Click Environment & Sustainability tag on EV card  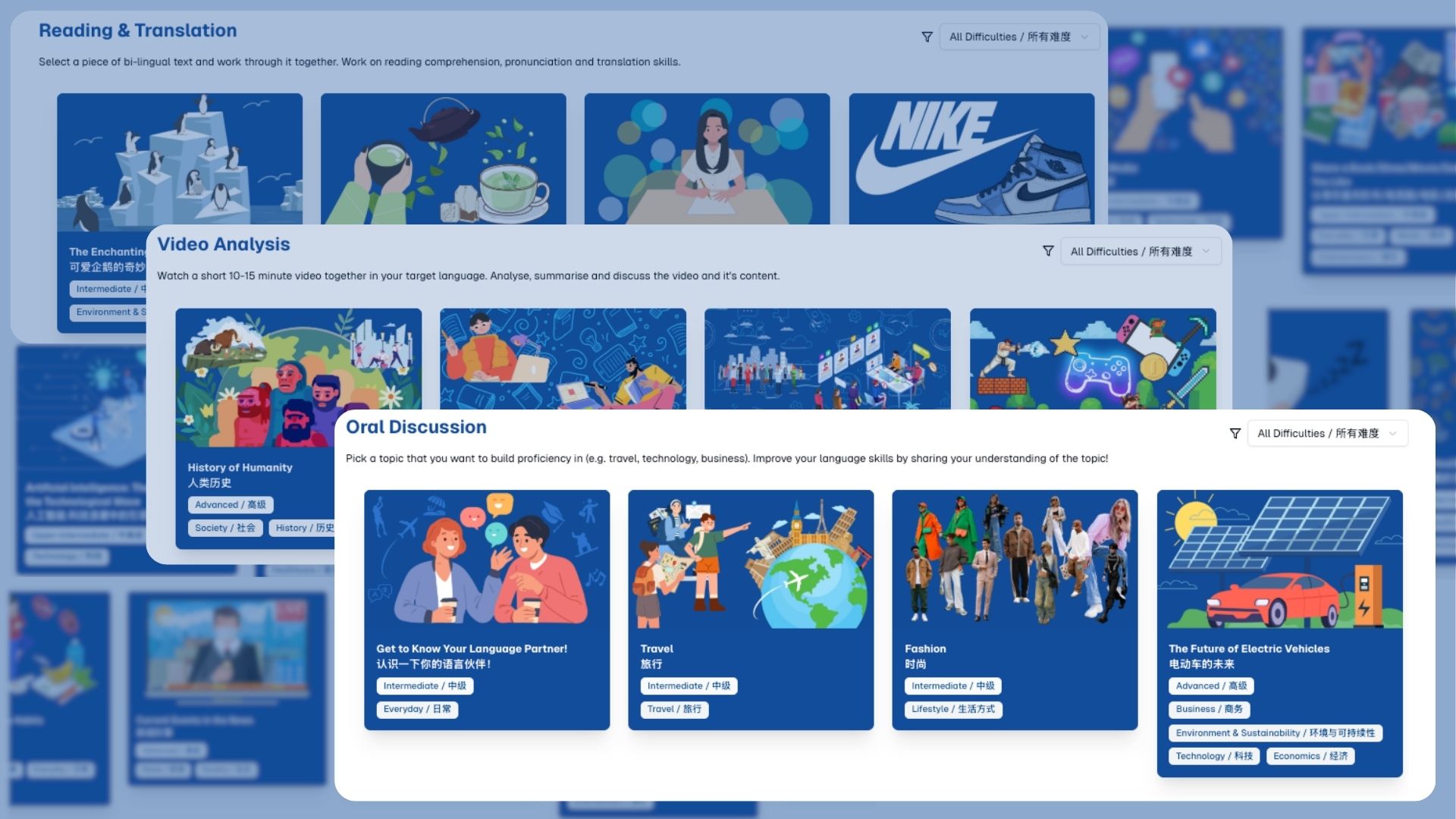click(1276, 733)
